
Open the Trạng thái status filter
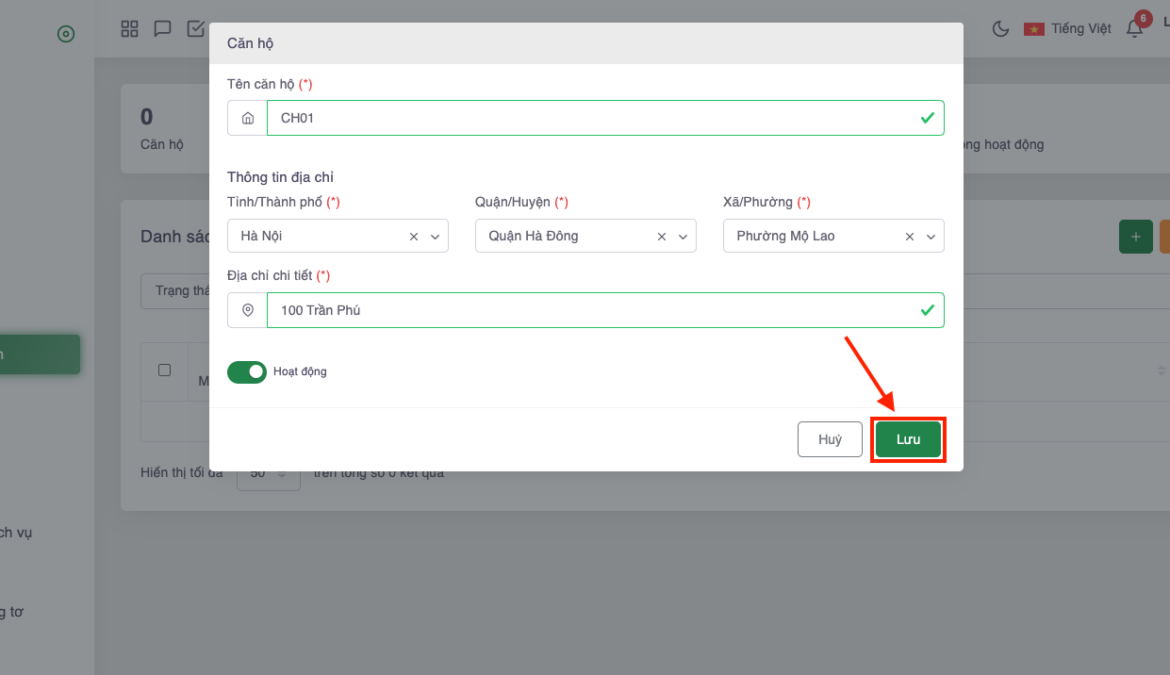[175, 291]
